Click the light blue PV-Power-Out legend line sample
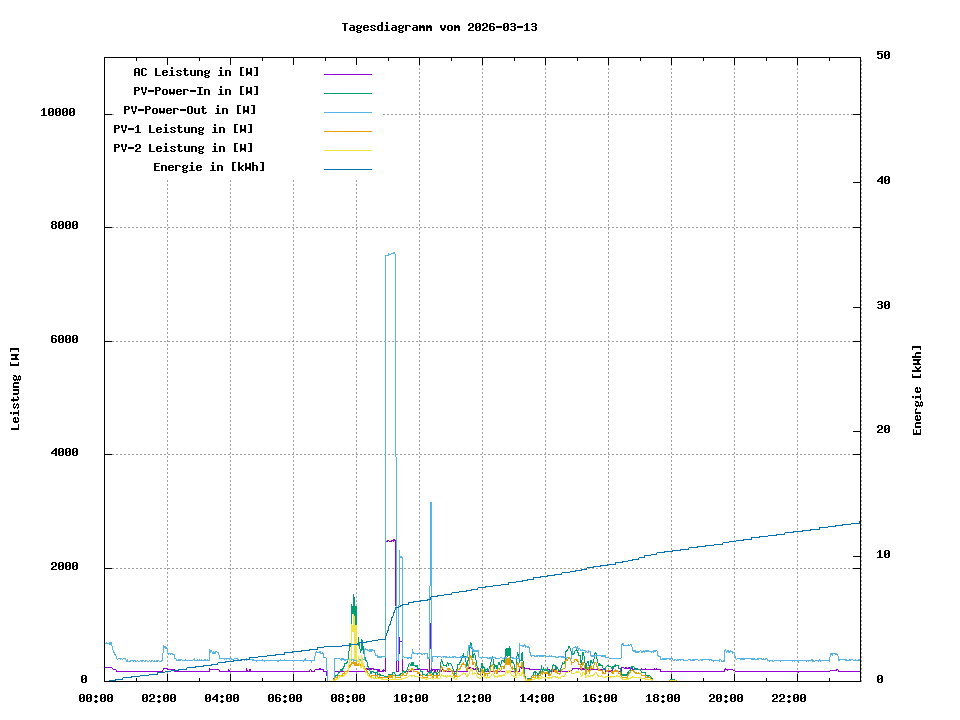 (347, 112)
